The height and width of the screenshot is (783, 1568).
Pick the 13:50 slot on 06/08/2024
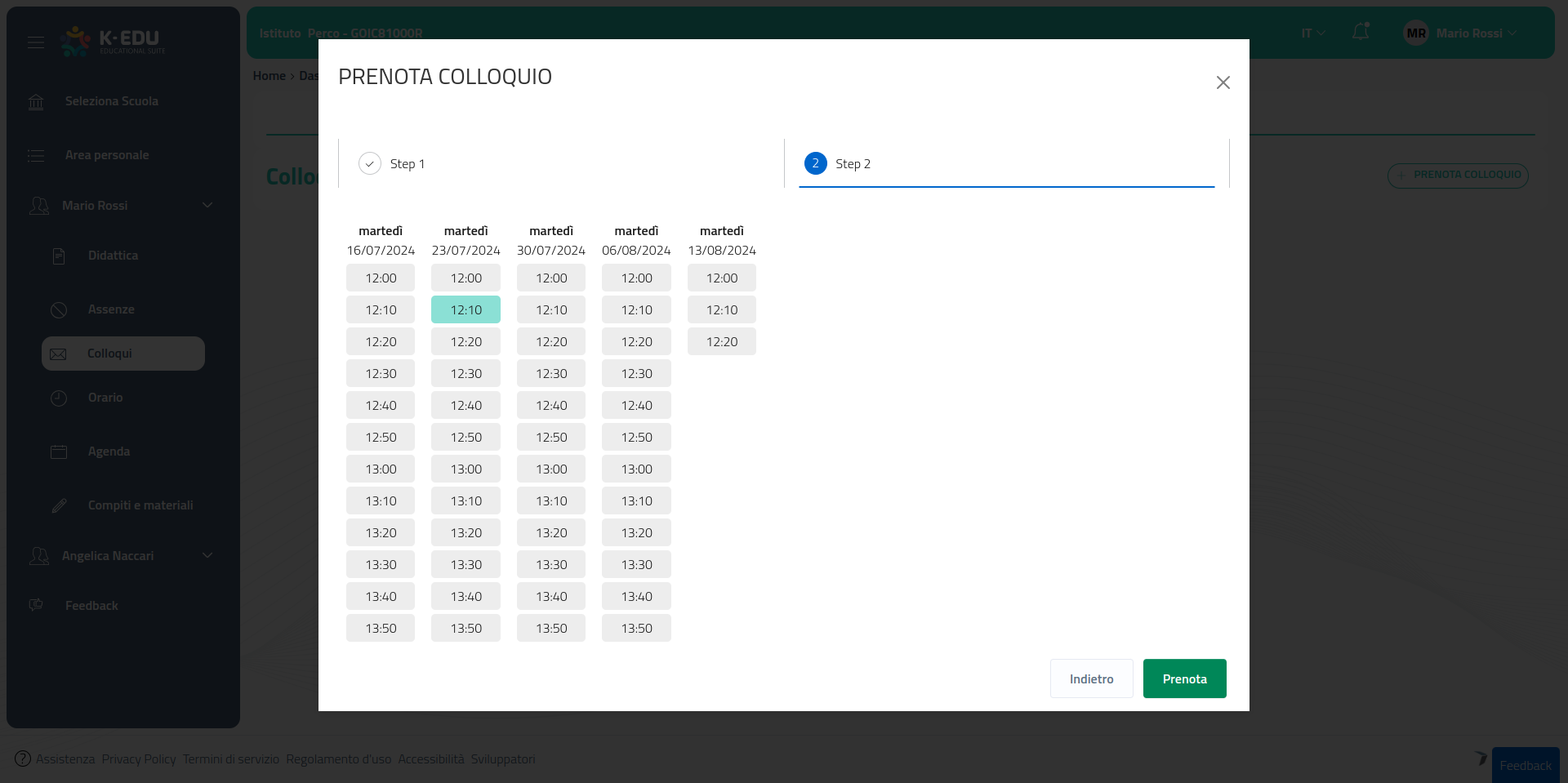click(x=636, y=629)
